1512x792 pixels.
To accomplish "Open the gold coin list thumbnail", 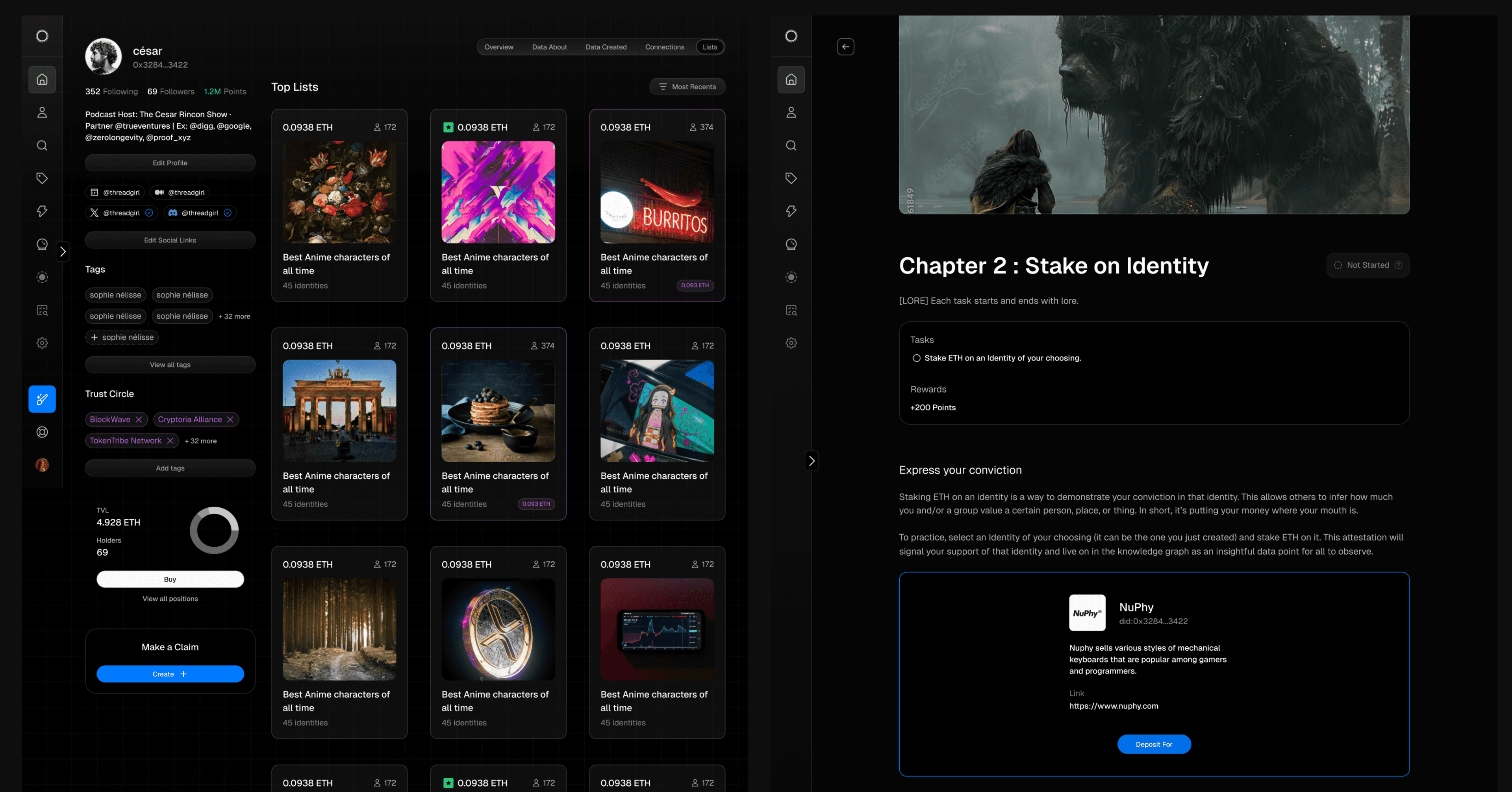I will (x=498, y=629).
